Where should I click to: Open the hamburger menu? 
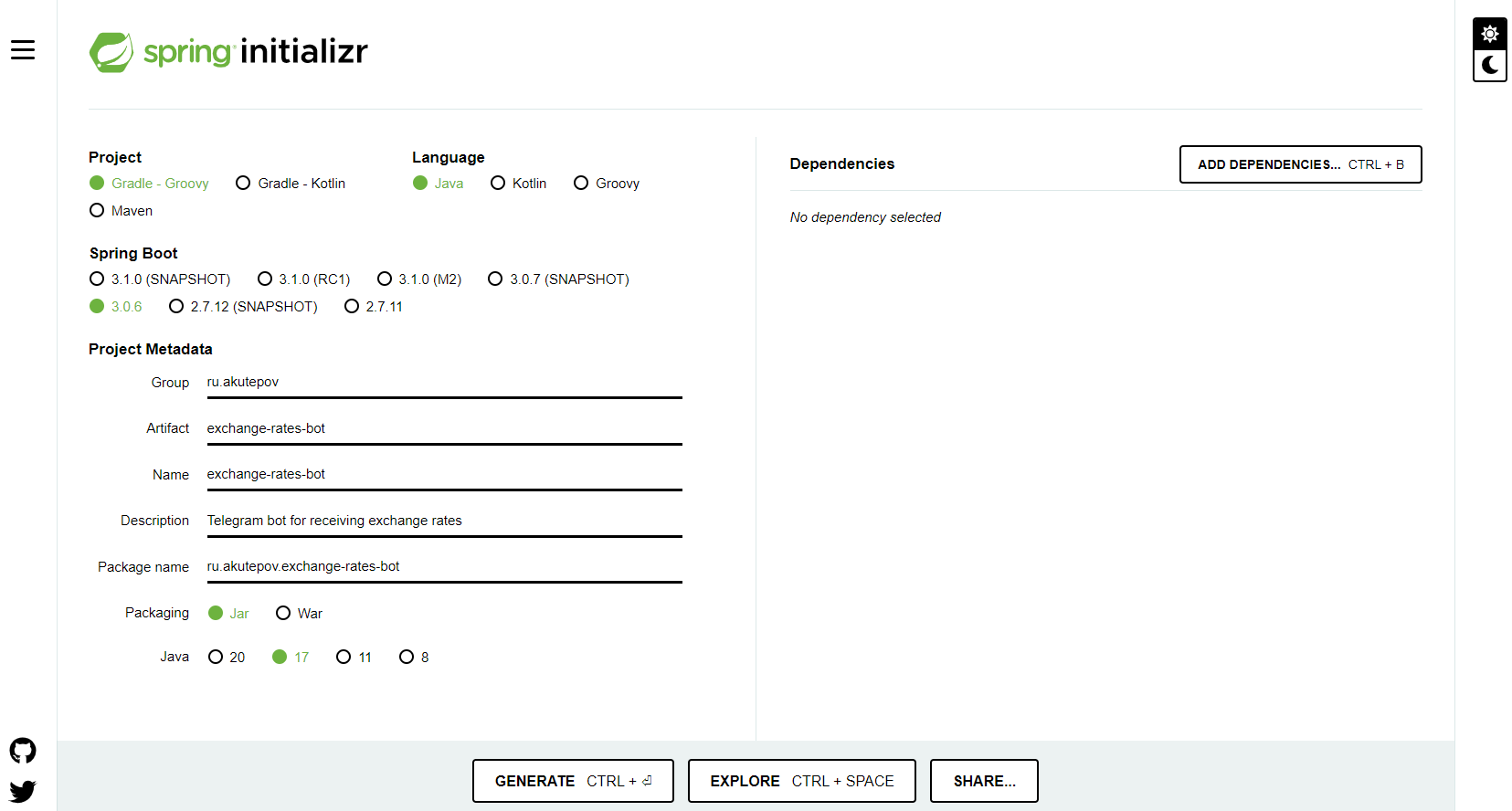coord(23,50)
